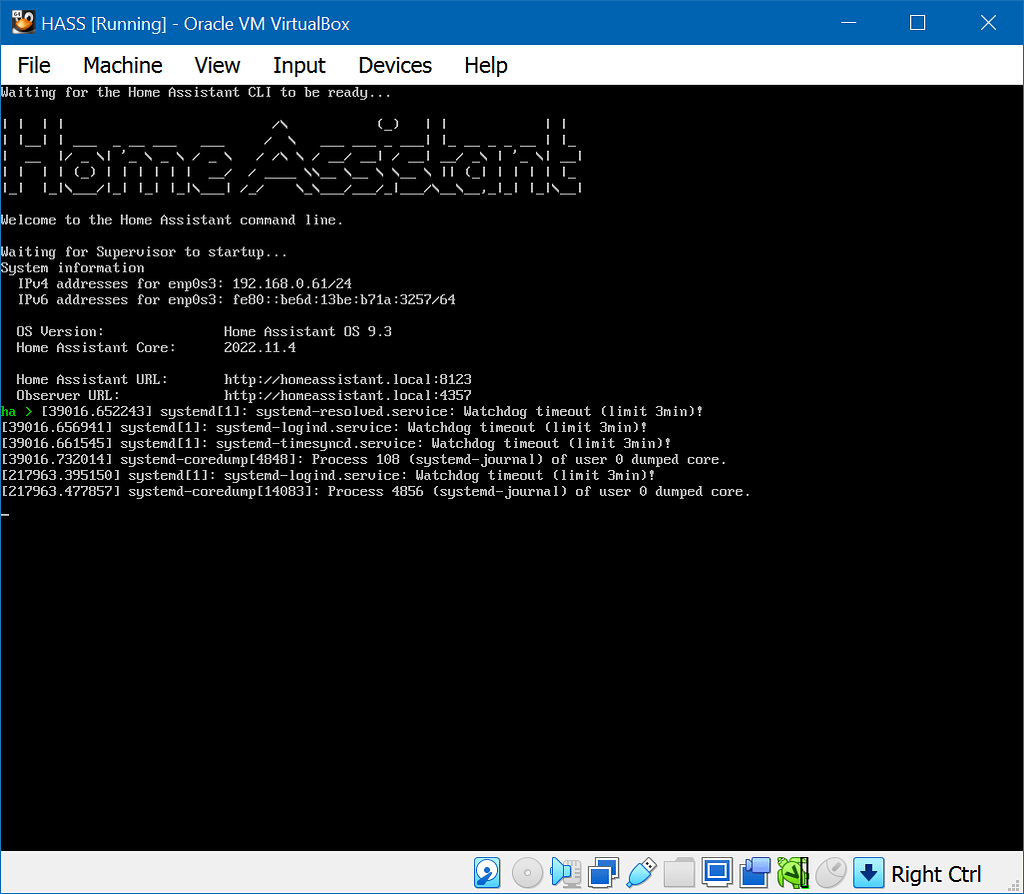Open the USB devices status icon
Screen dimensions: 1024x894
click(641, 872)
